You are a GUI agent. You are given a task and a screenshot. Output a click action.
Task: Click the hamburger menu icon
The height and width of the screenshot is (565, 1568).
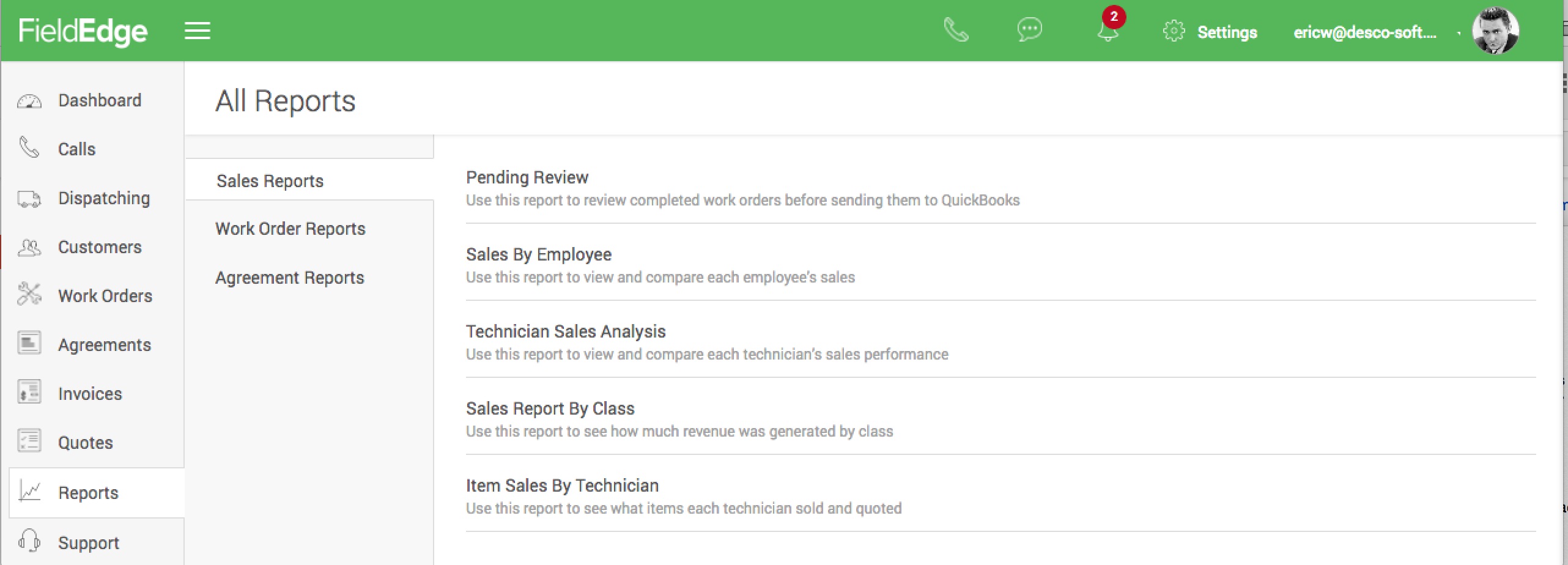coord(198,31)
